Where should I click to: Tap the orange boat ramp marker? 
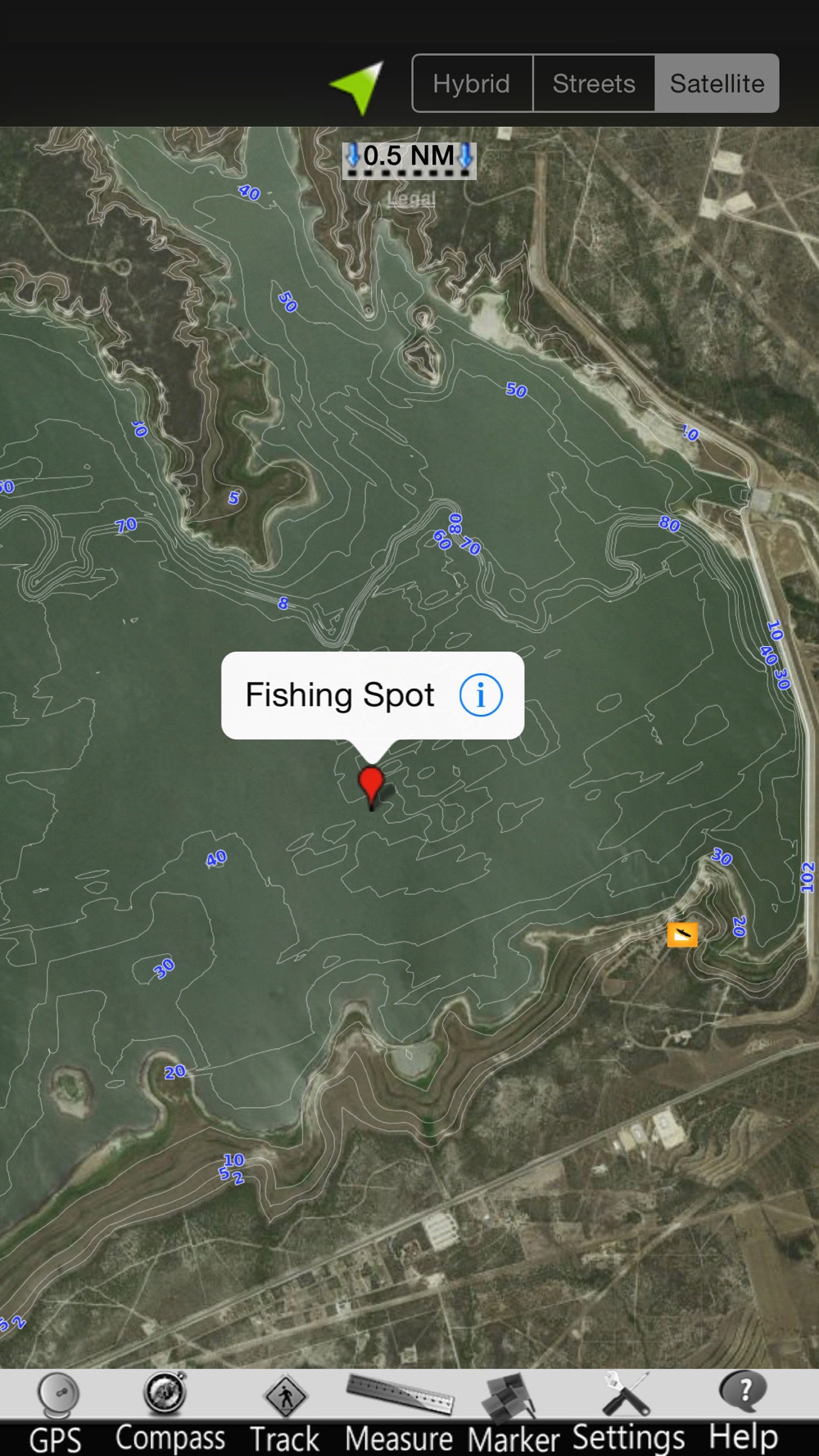682,934
